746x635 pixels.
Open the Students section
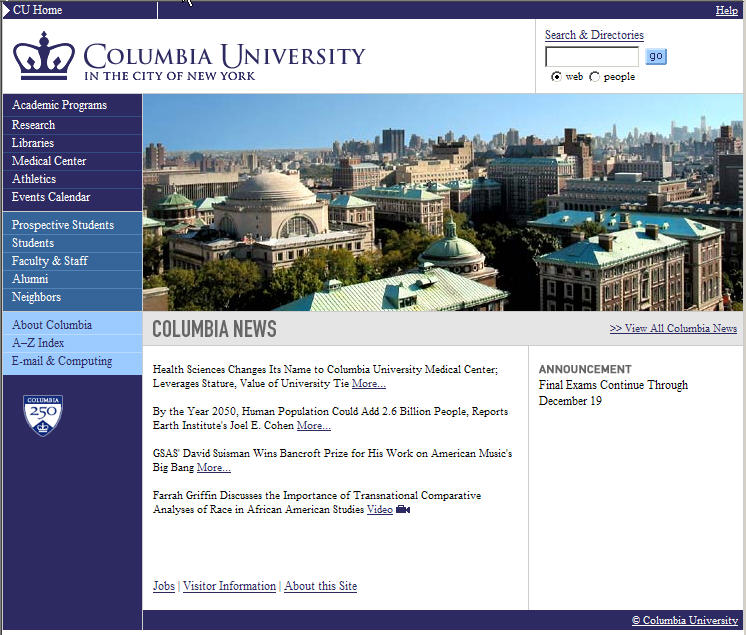[x=33, y=243]
